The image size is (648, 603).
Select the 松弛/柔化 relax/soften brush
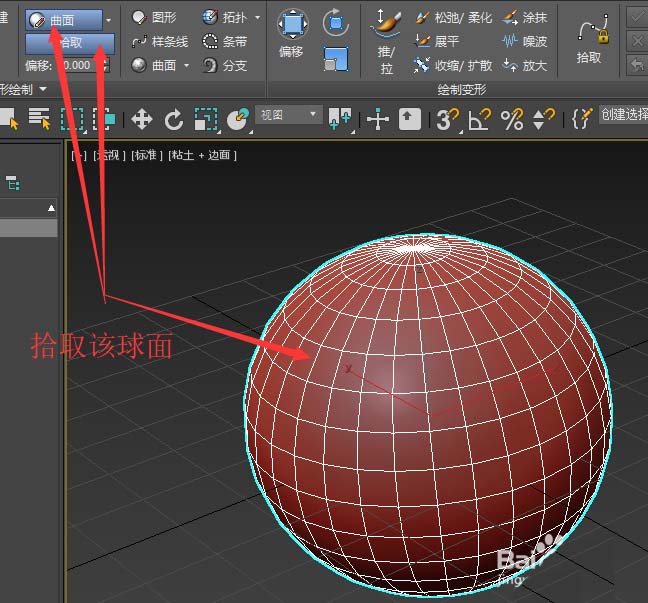coord(453,17)
